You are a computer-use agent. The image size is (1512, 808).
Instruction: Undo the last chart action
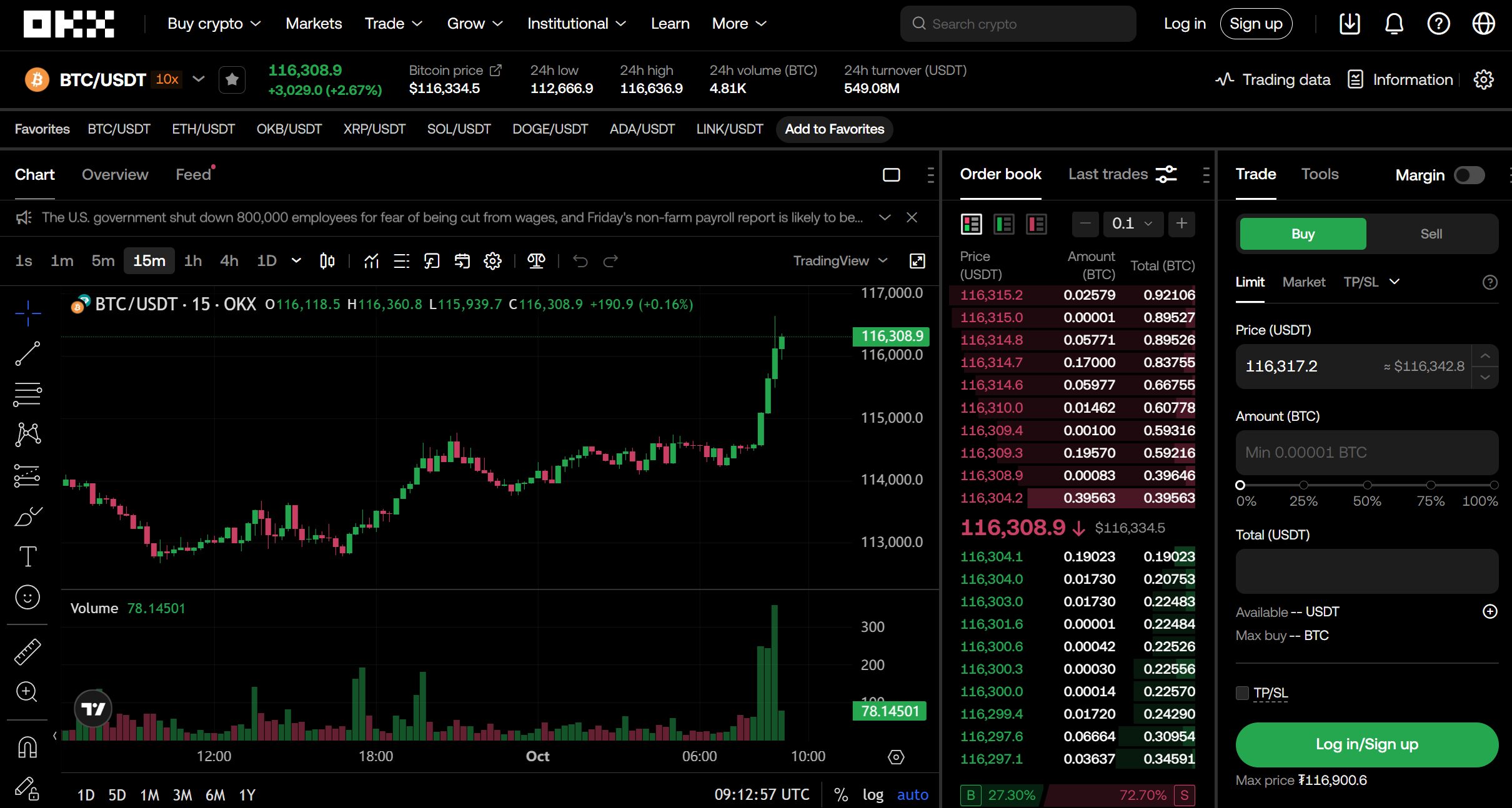coord(580,262)
